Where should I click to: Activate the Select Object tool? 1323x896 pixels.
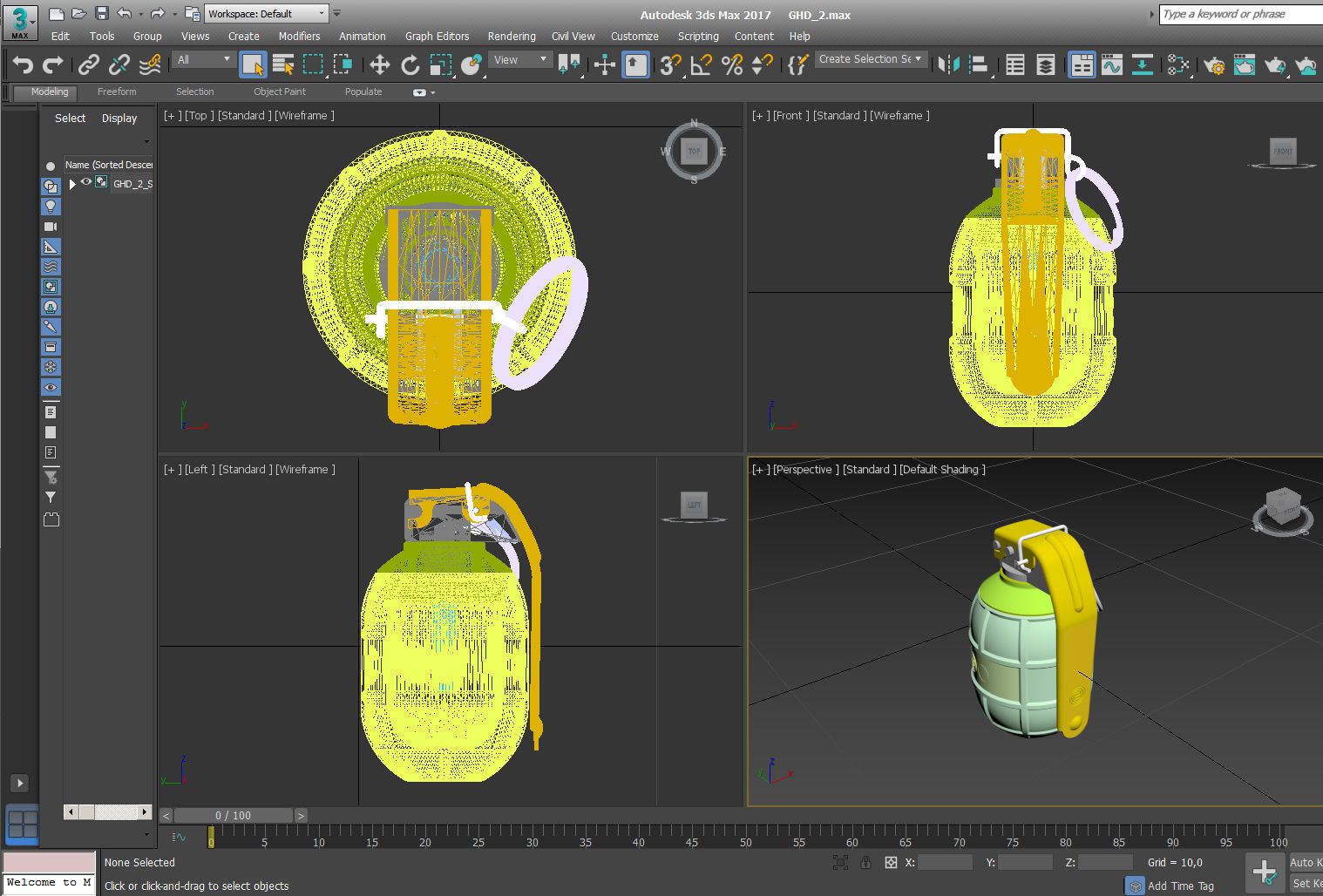[253, 64]
